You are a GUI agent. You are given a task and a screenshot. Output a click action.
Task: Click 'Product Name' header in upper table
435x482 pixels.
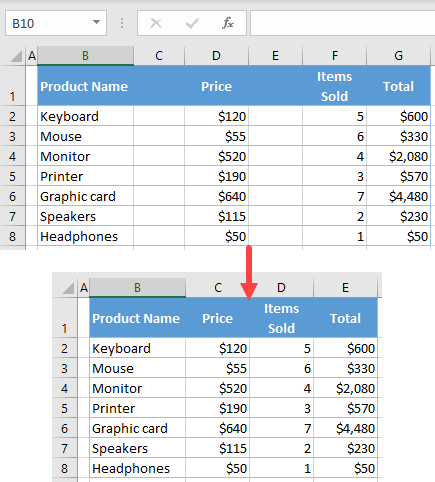click(86, 86)
